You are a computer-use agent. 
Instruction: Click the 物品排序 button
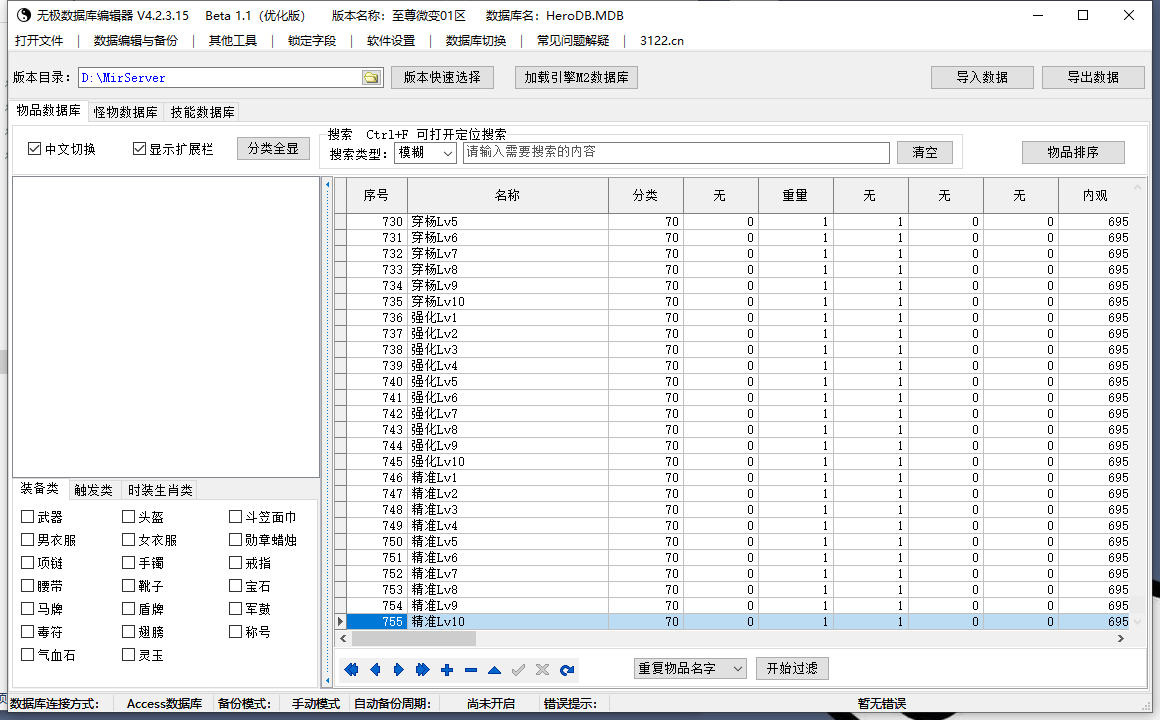coord(1073,152)
